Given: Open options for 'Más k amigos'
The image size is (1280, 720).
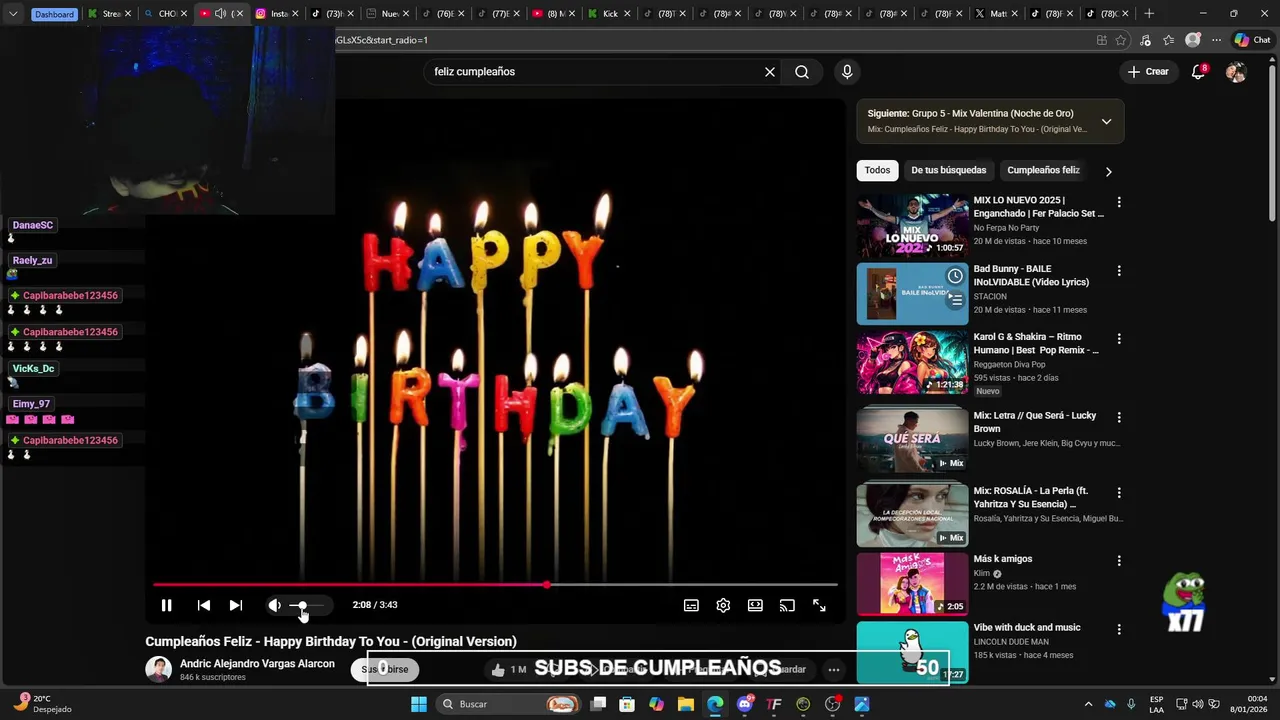Looking at the screenshot, I should coord(1119,561).
